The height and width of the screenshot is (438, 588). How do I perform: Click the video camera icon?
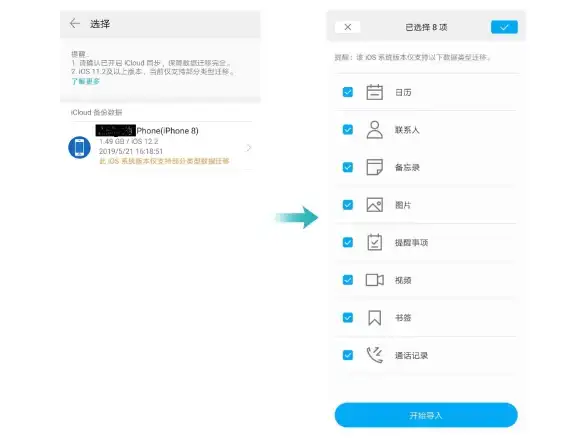375,280
